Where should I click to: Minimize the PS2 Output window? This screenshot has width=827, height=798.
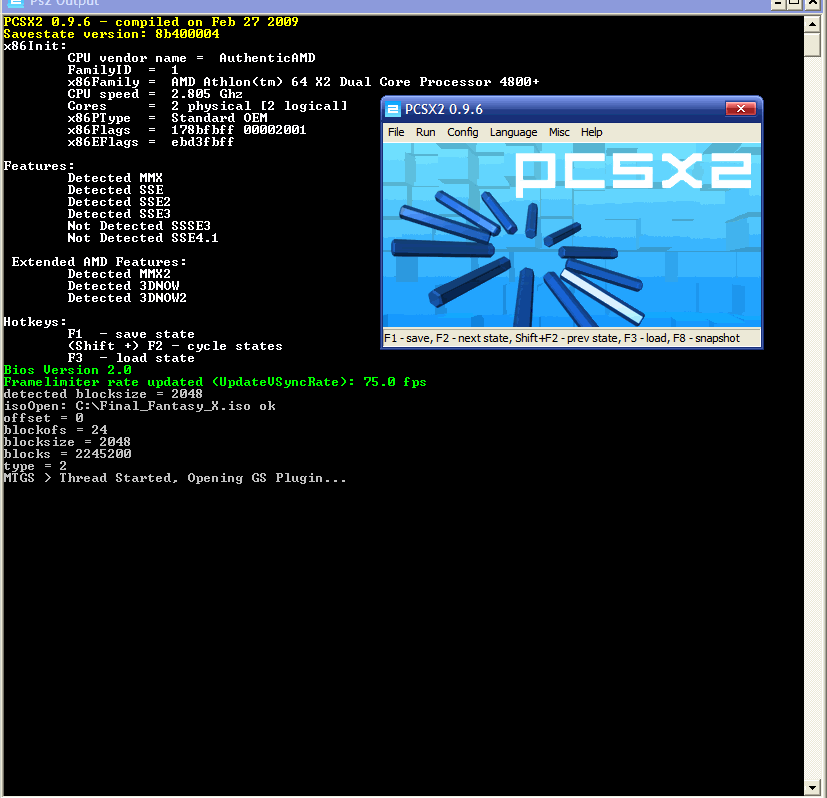(x=778, y=3)
